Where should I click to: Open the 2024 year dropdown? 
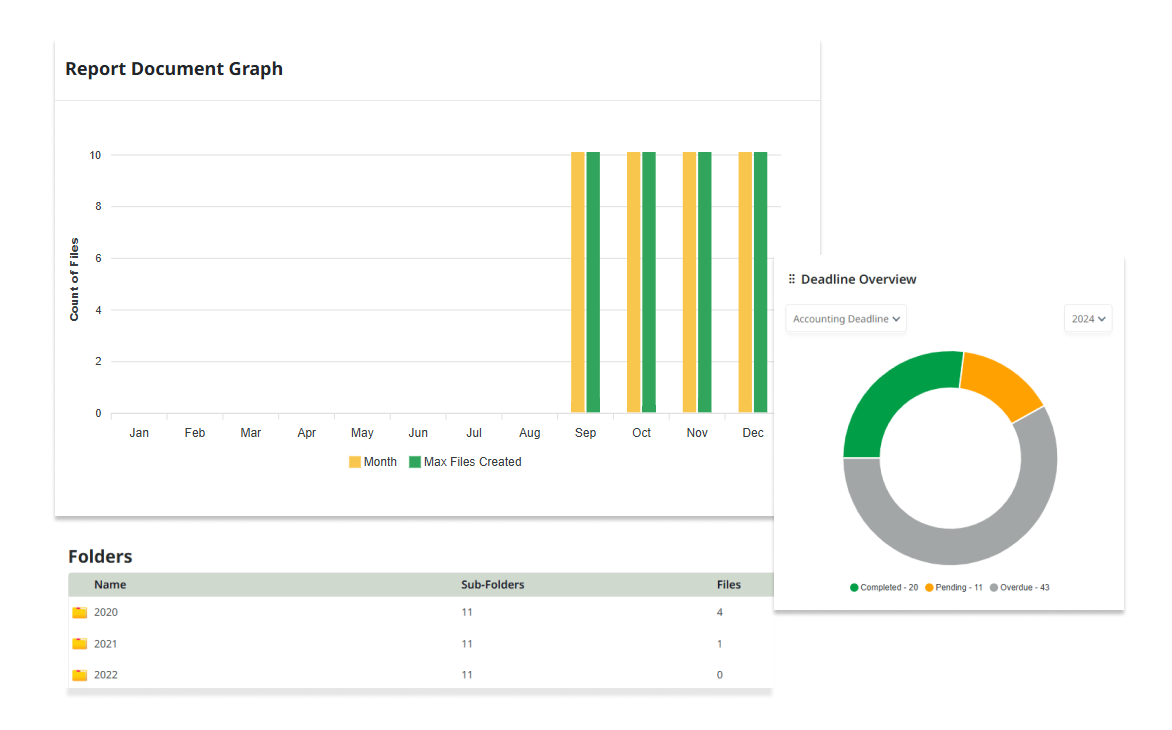(1088, 319)
